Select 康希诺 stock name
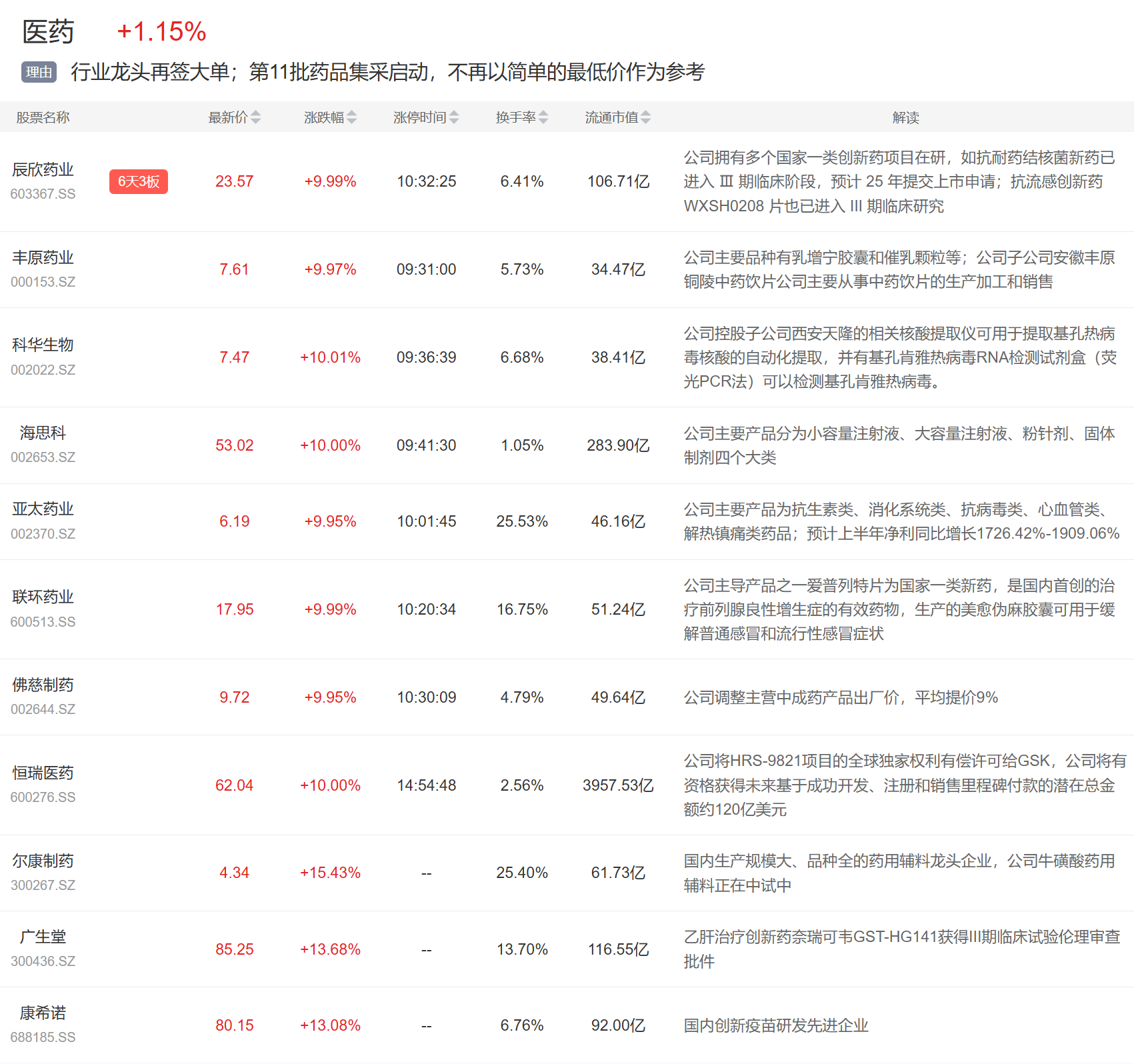This screenshot has height=1064, width=1134. coord(43,1013)
